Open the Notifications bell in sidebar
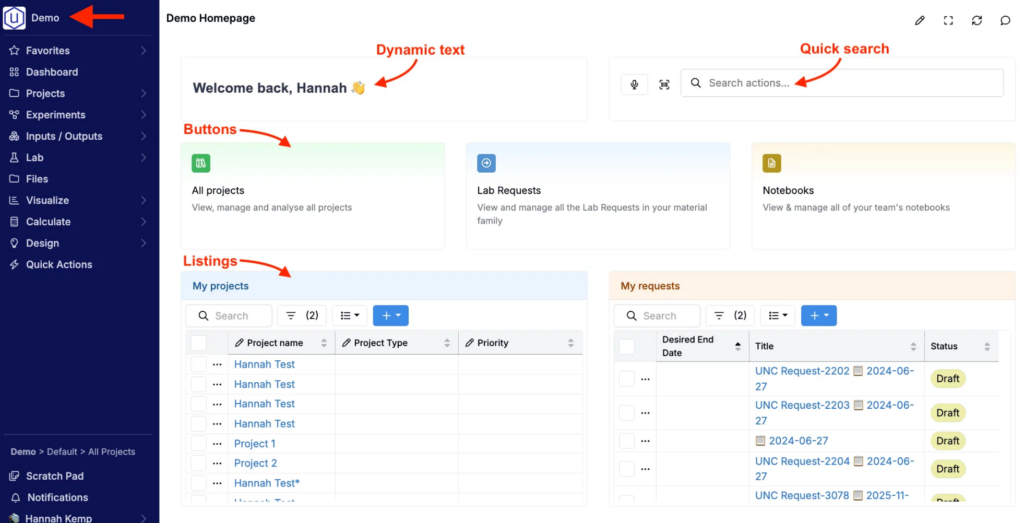This screenshot has width=1024, height=523. point(57,497)
